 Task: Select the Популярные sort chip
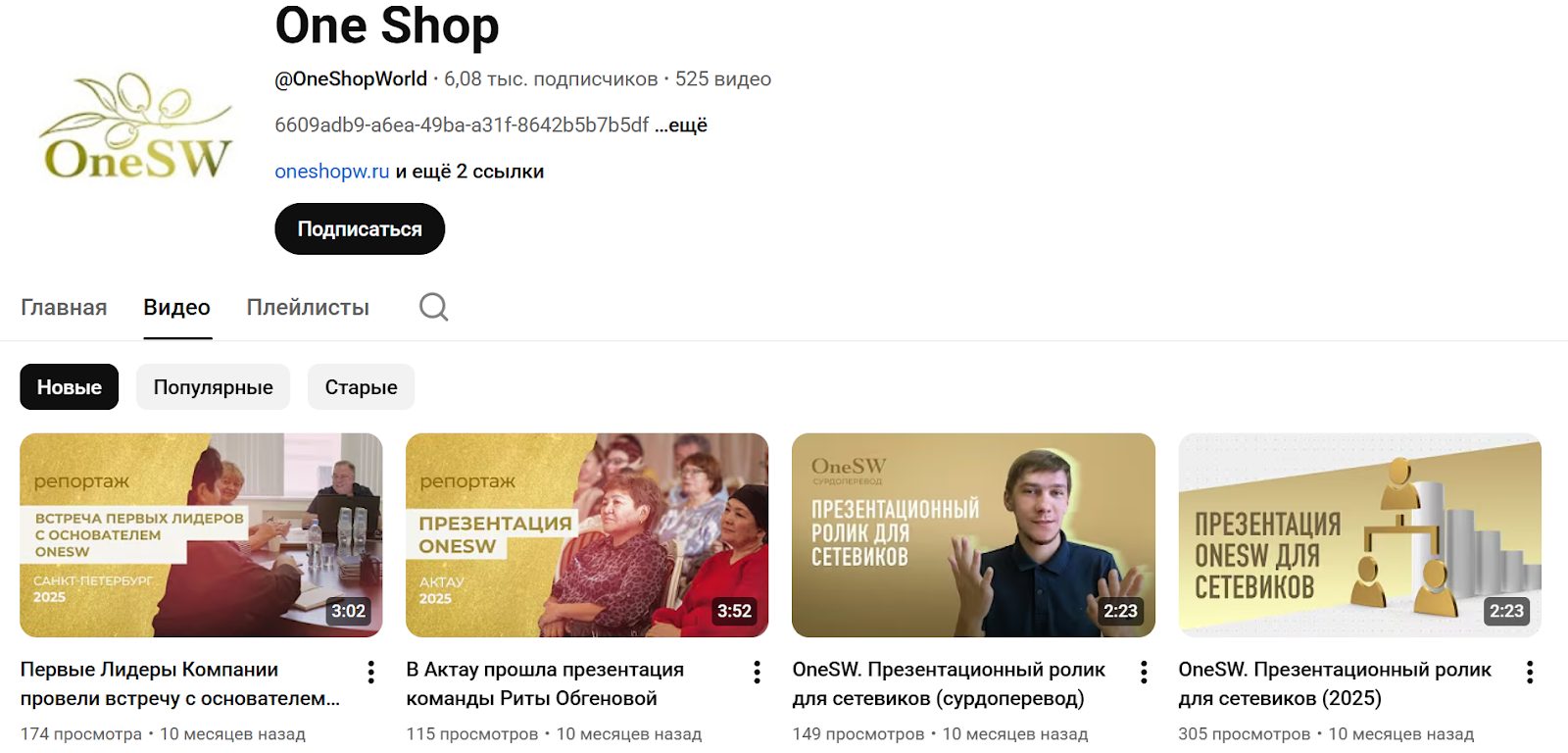coord(213,387)
